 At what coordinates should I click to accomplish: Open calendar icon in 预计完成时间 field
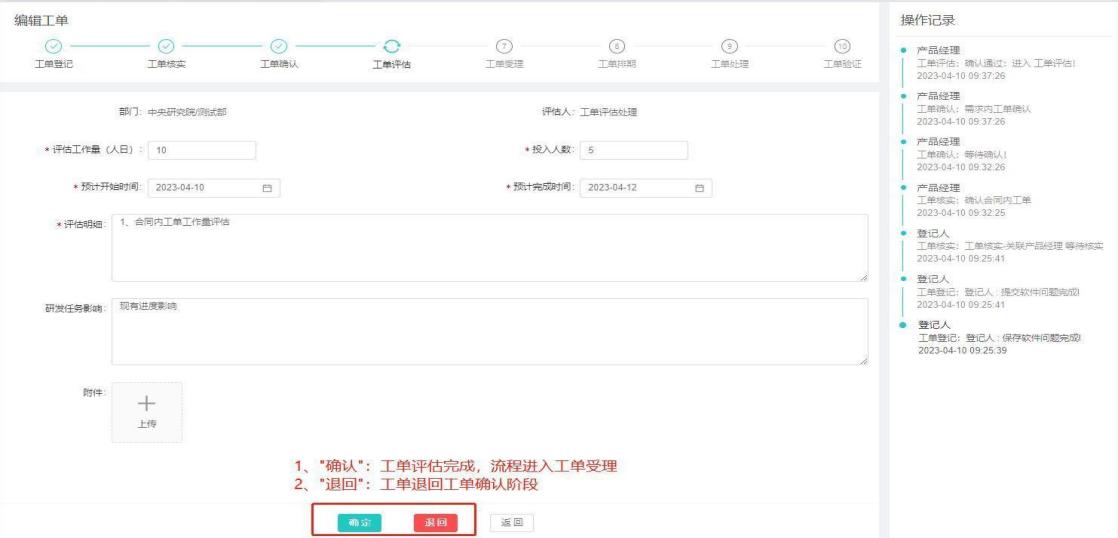699,188
